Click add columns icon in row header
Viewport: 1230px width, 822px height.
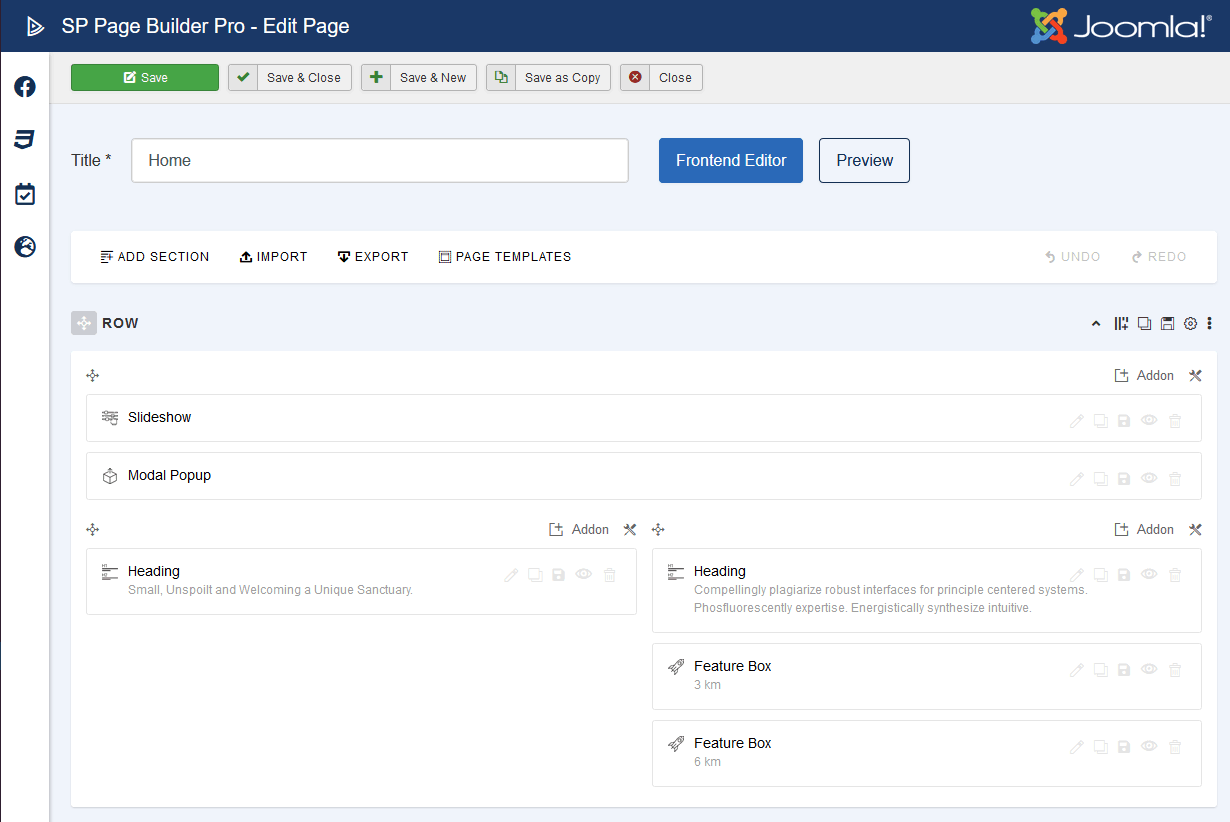coord(1121,323)
